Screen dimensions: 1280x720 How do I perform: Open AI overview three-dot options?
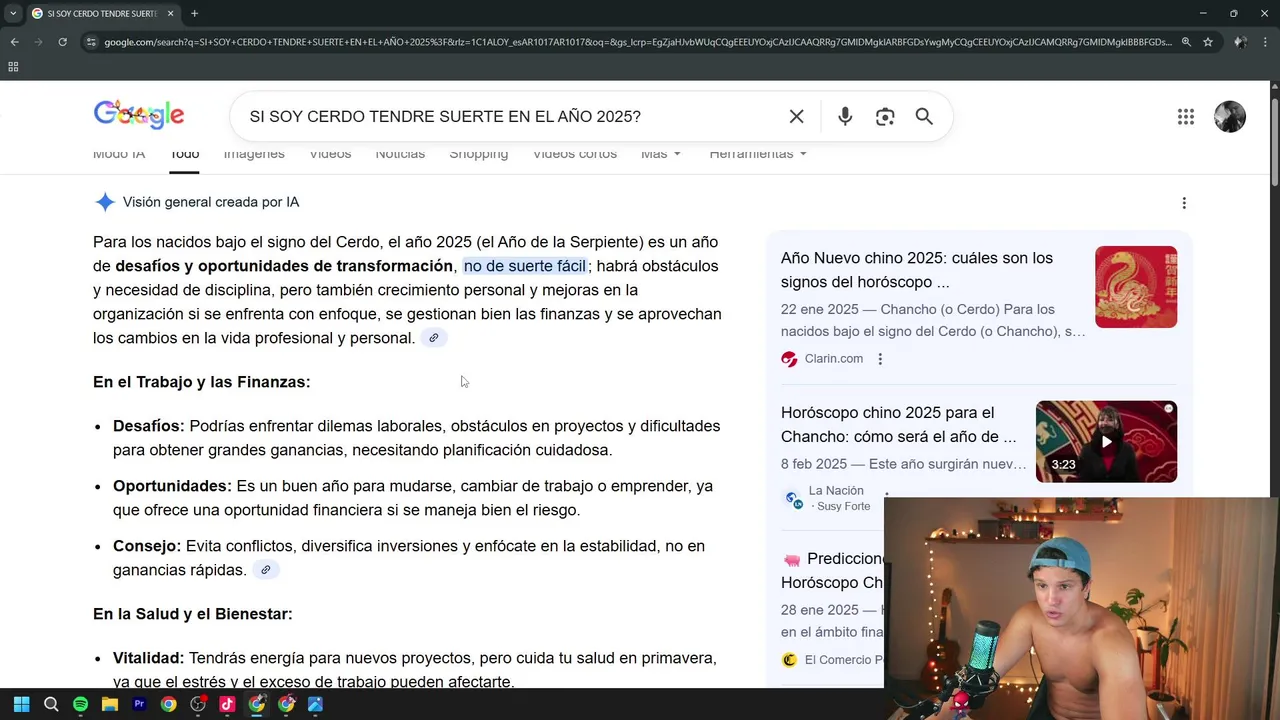(1184, 203)
